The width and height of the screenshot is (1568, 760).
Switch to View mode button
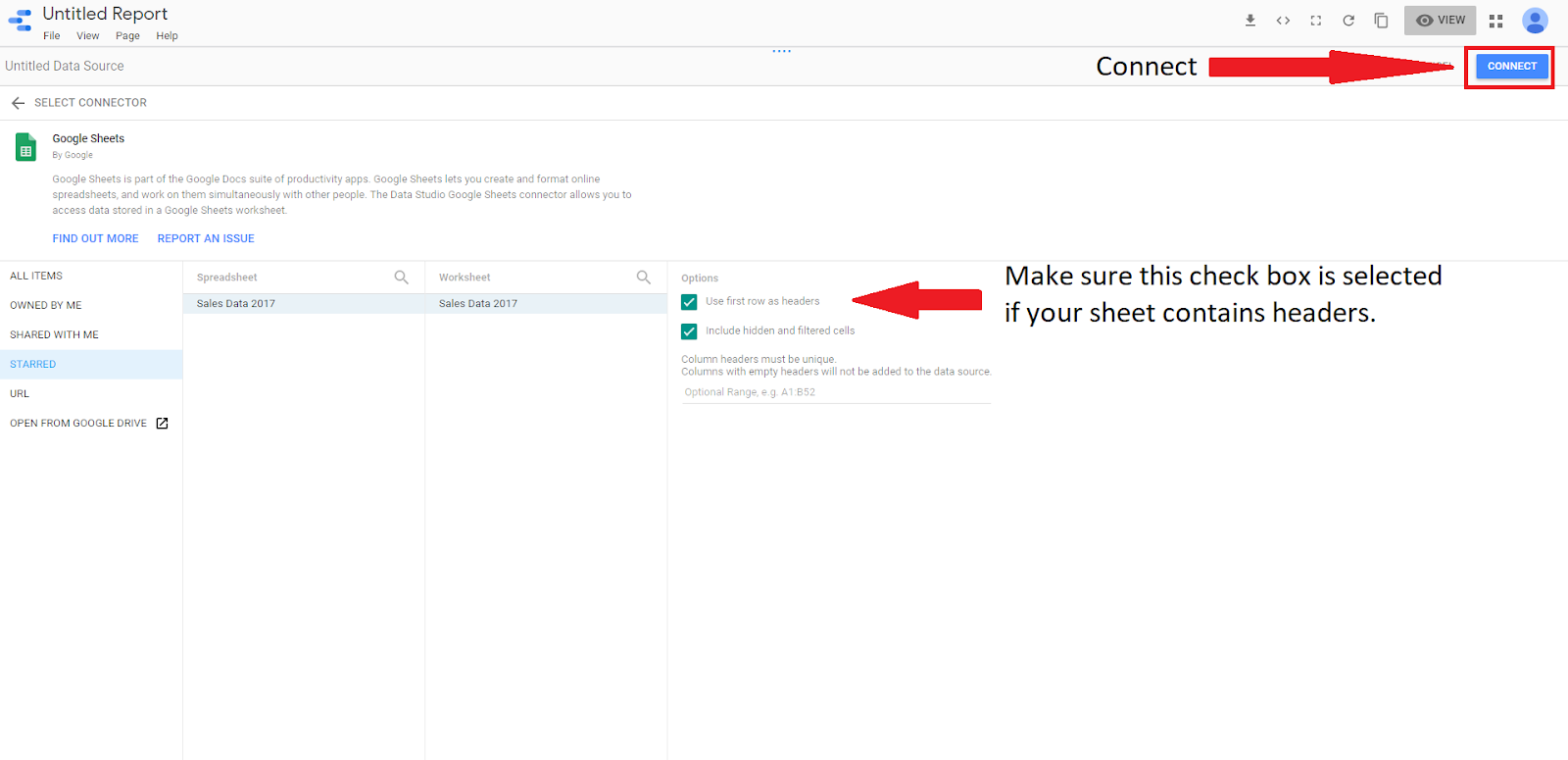point(1440,21)
